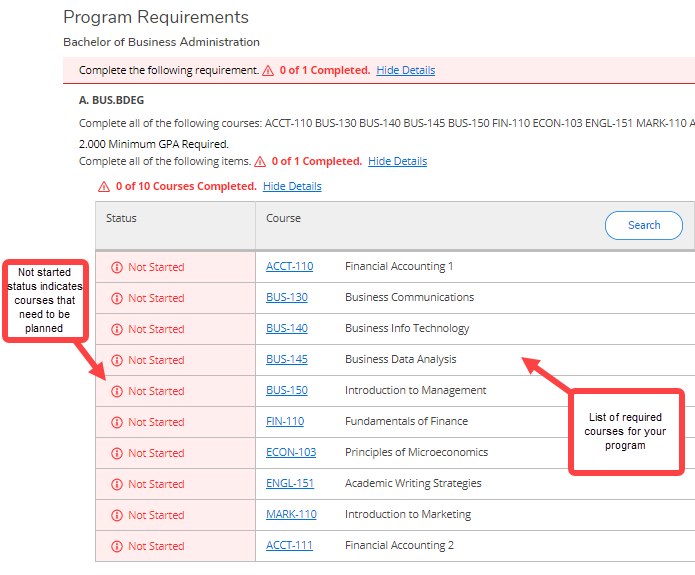Click warning triangle in the top requirement banner

pos(268,71)
